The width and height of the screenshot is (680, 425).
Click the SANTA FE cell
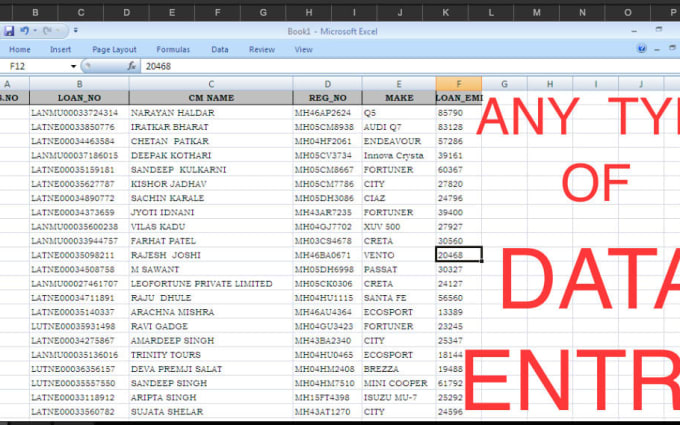pyautogui.click(x=399, y=298)
